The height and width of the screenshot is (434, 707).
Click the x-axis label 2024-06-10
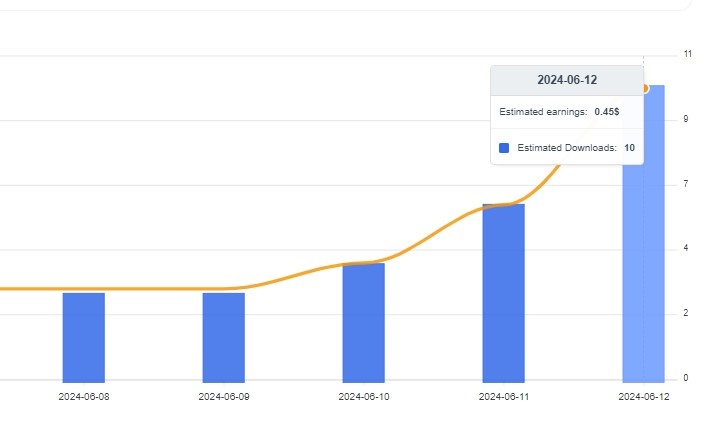pyautogui.click(x=364, y=397)
